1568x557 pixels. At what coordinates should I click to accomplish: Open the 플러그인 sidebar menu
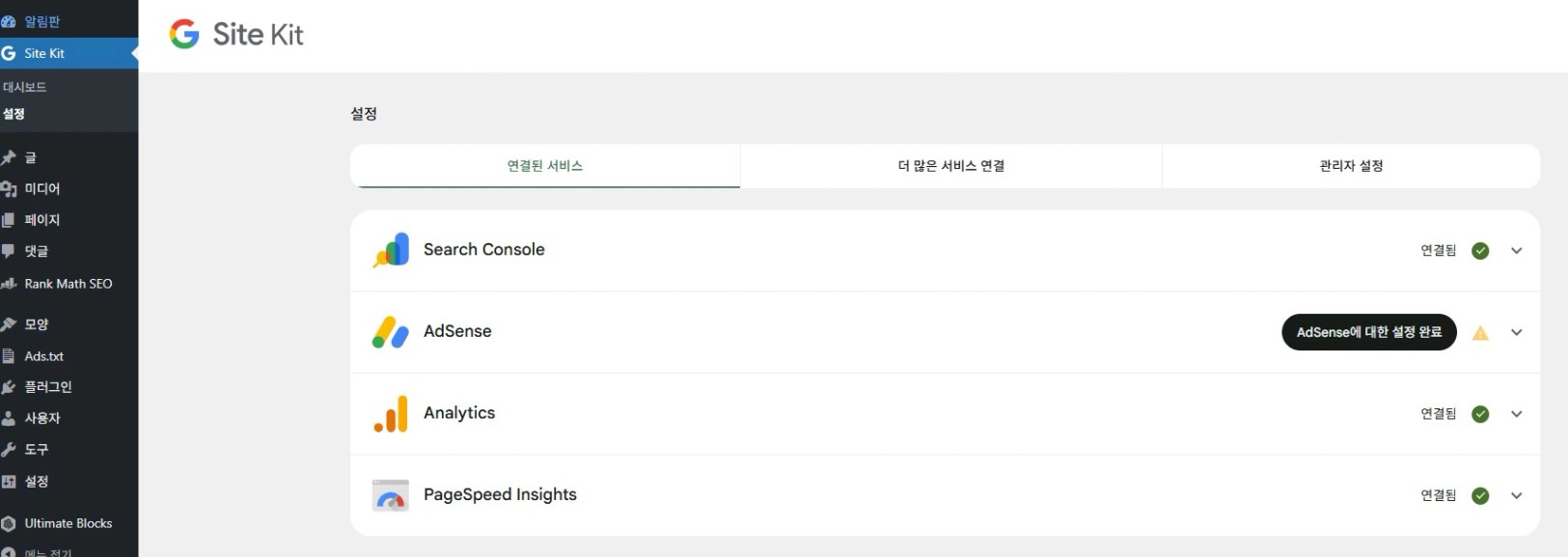click(x=48, y=387)
